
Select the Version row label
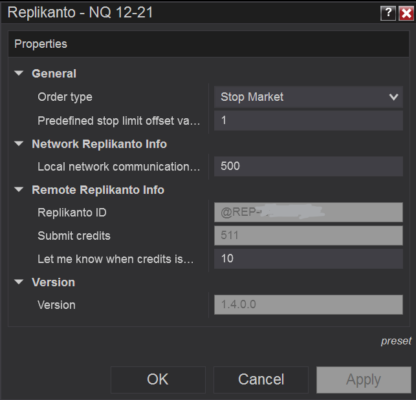[x=56, y=305]
